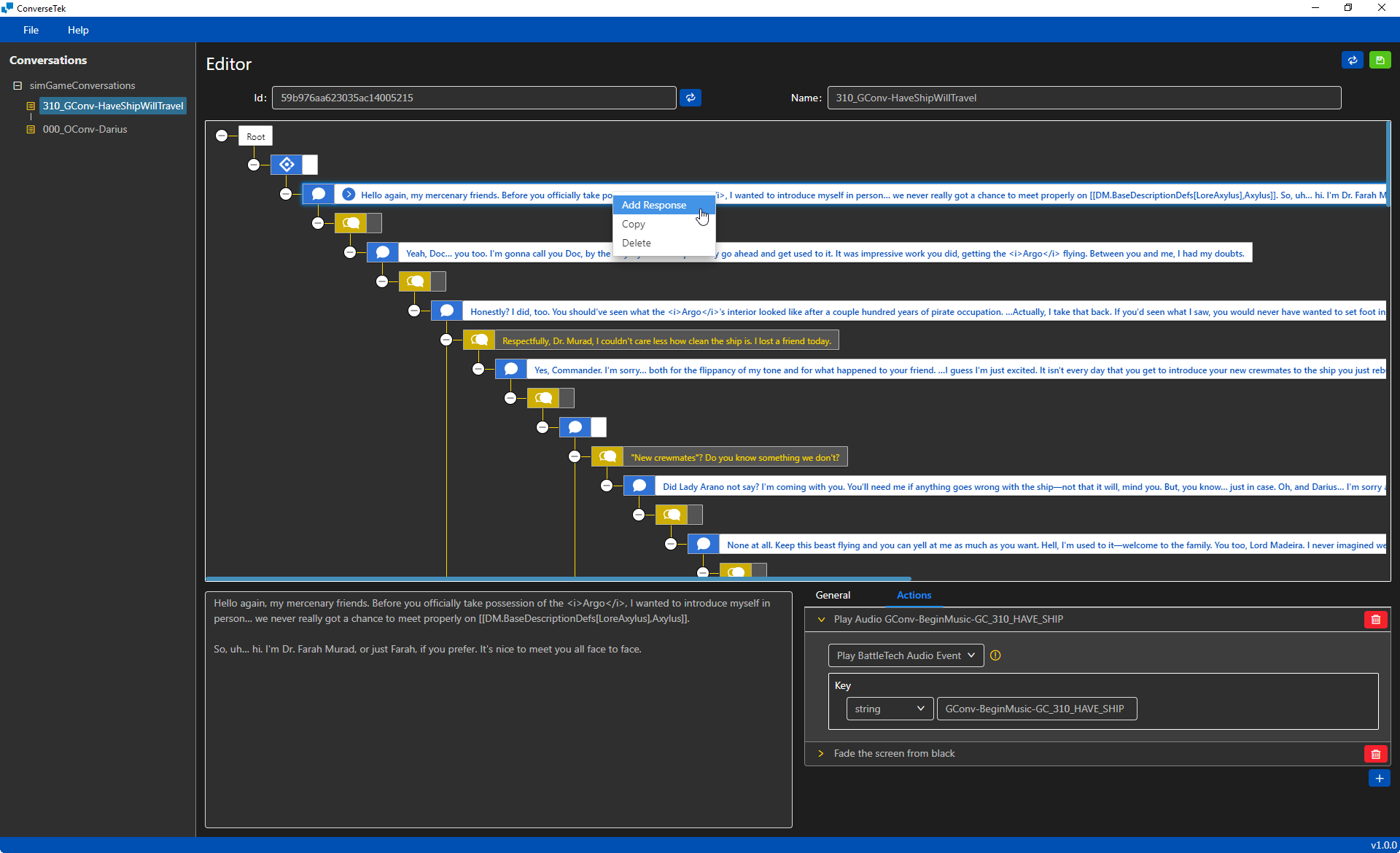Click the reload icon beside save button
1400x853 pixels.
(1352, 61)
